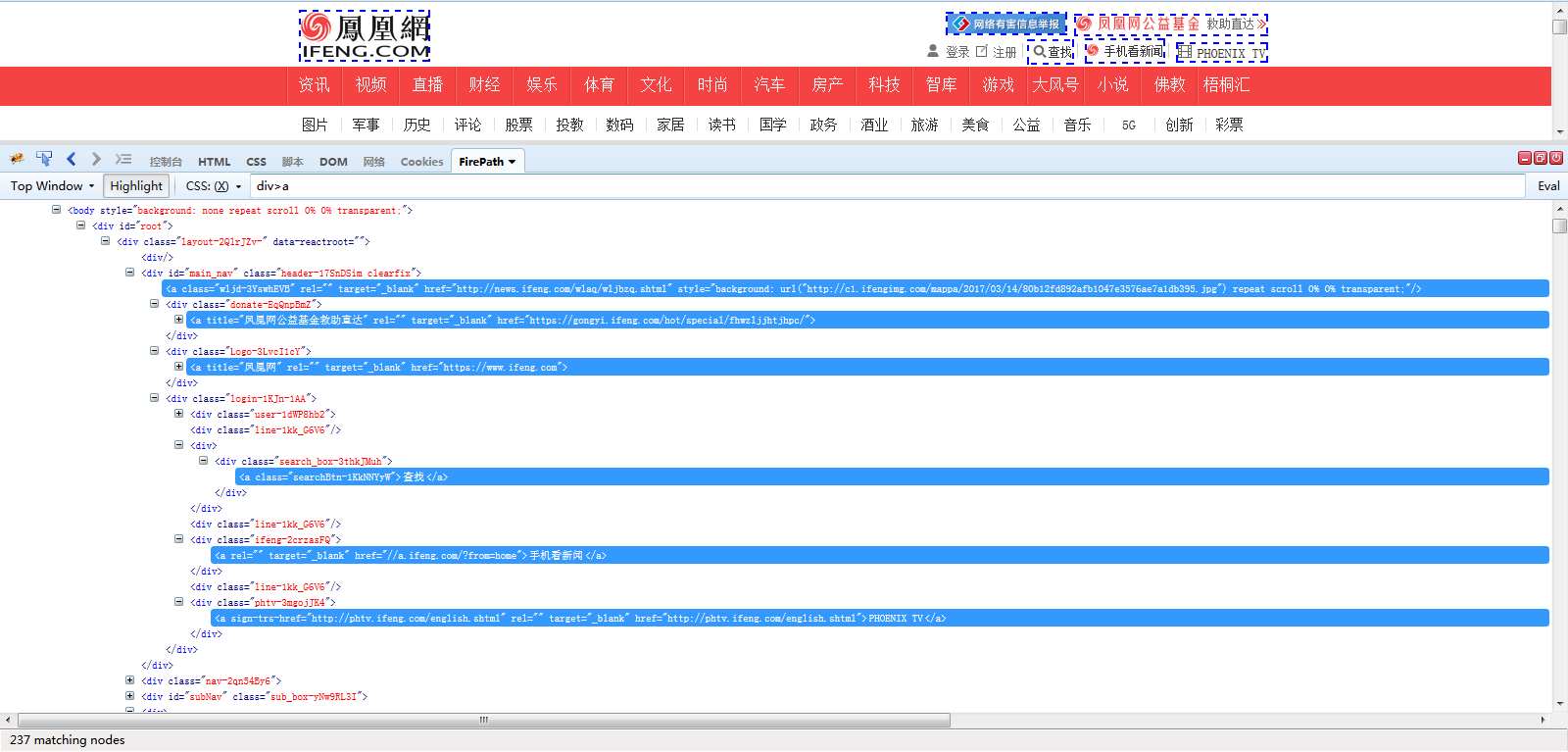Click the login user icon
The height and width of the screenshot is (752, 1568).
tap(933, 51)
